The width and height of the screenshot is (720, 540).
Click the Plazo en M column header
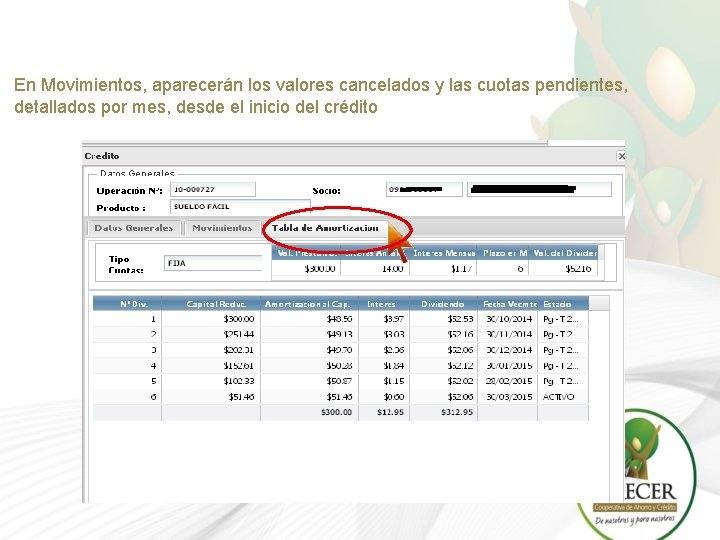(x=503, y=253)
